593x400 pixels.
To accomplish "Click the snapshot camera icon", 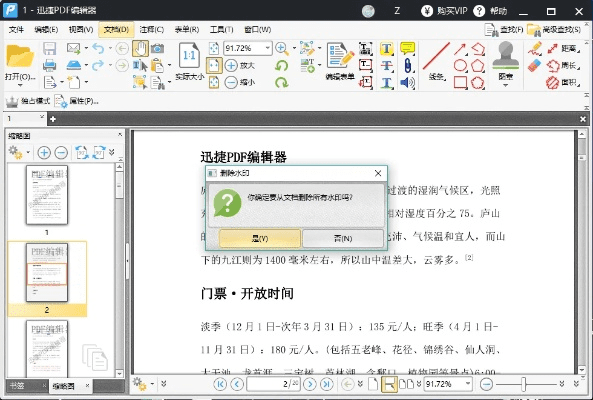I will tap(157, 48).
